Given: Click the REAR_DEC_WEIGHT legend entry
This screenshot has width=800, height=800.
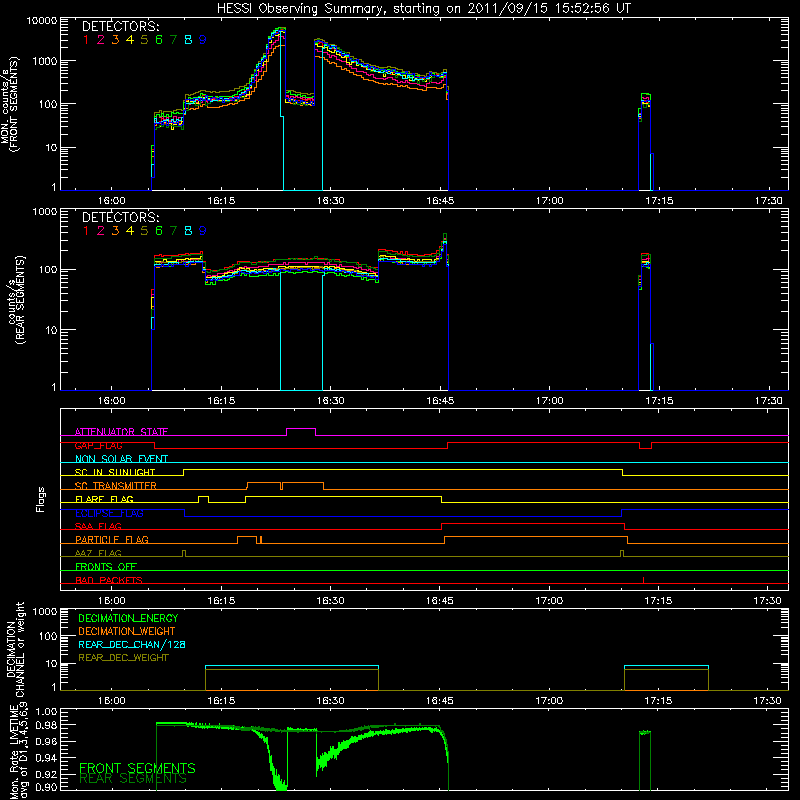Looking at the screenshot, I should (x=123, y=658).
